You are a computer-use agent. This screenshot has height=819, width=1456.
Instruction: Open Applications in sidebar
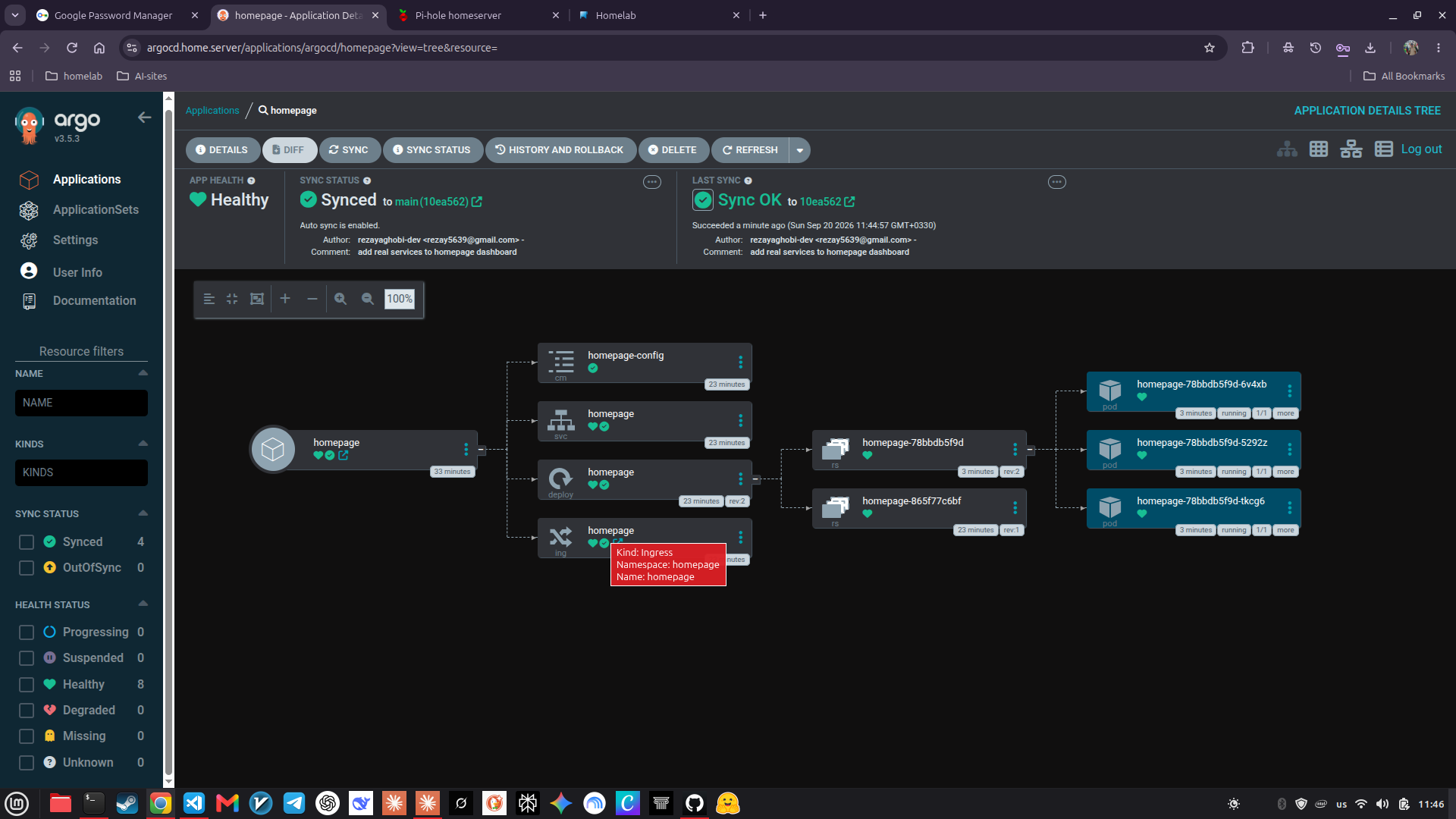pyautogui.click(x=86, y=180)
